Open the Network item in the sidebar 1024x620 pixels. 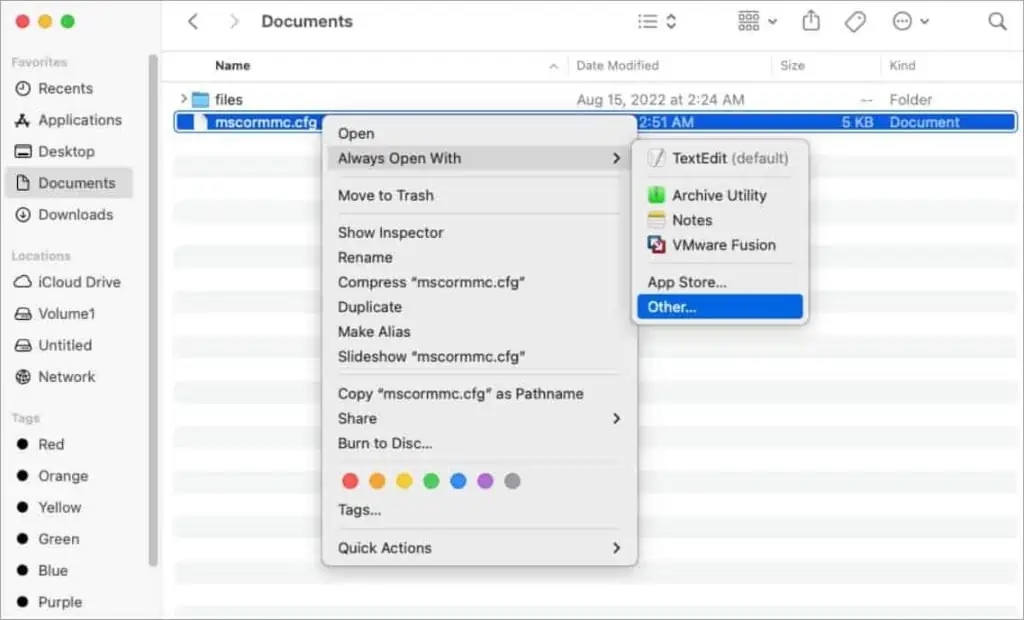coord(67,377)
